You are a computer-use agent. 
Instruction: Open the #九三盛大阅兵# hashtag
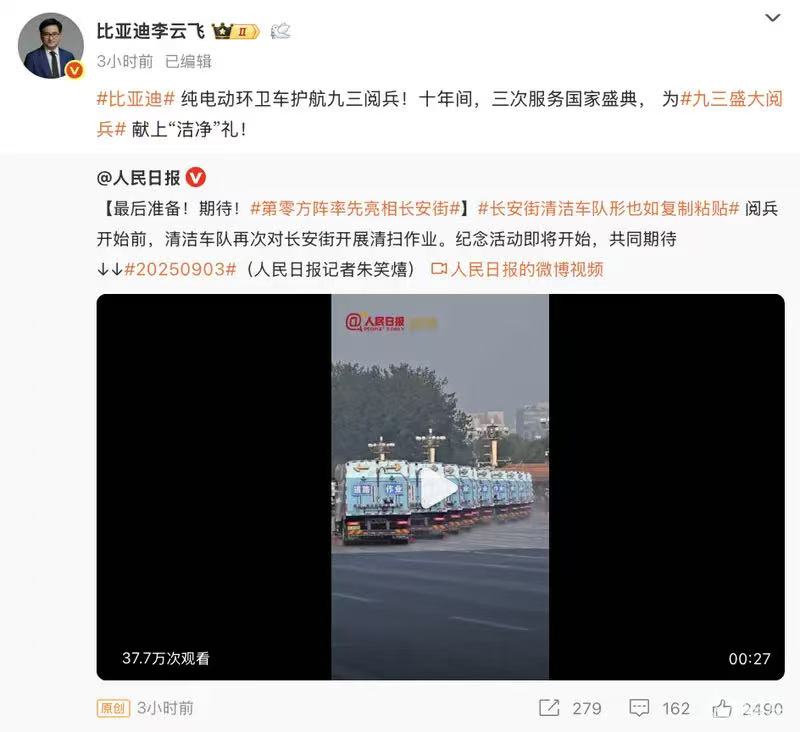pos(439,114)
